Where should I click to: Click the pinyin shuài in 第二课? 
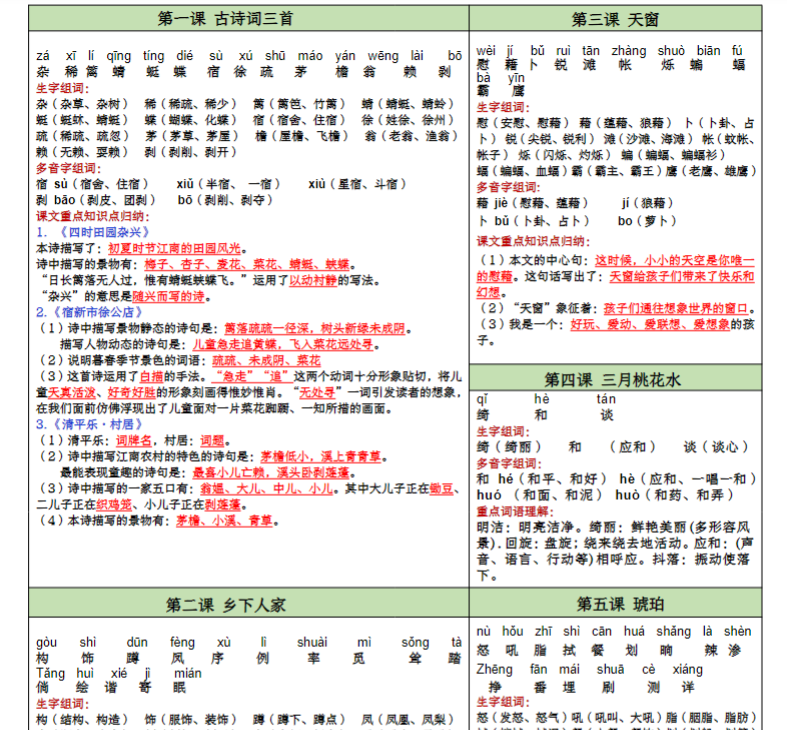[x=312, y=642]
